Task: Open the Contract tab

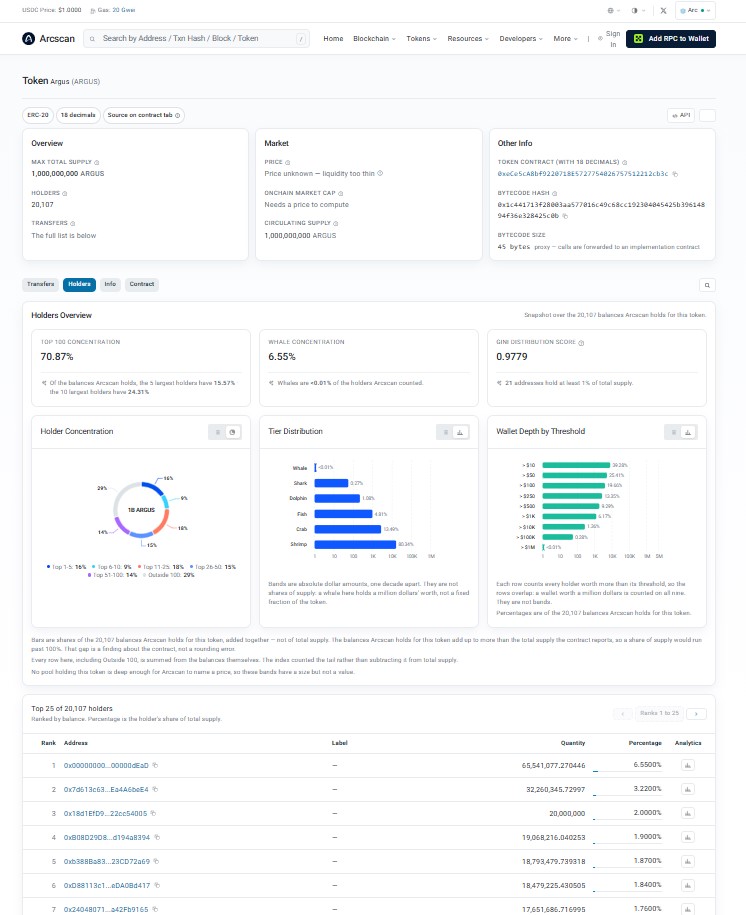Action: point(142,284)
